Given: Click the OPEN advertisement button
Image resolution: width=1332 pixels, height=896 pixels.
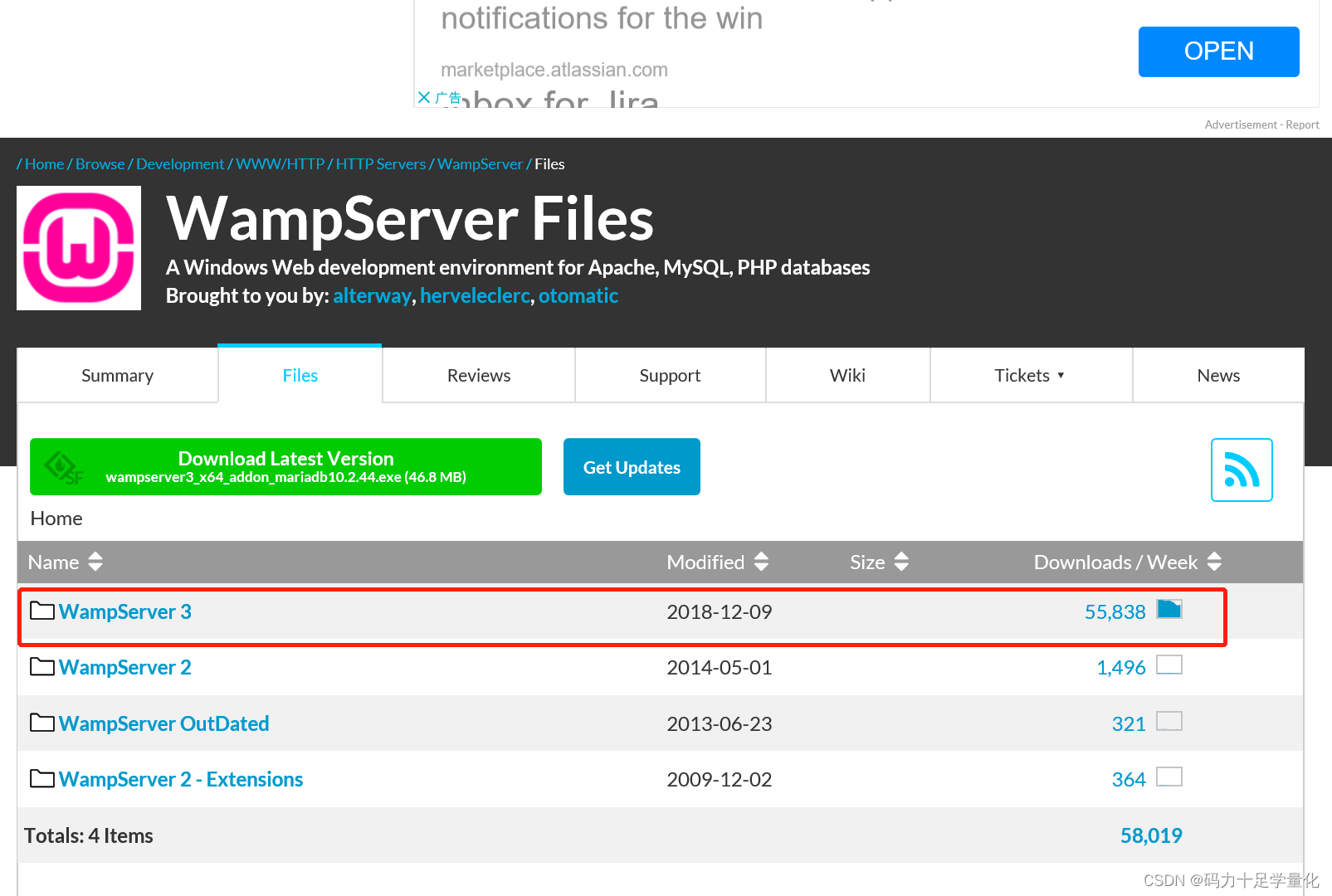Looking at the screenshot, I should 1218,51.
